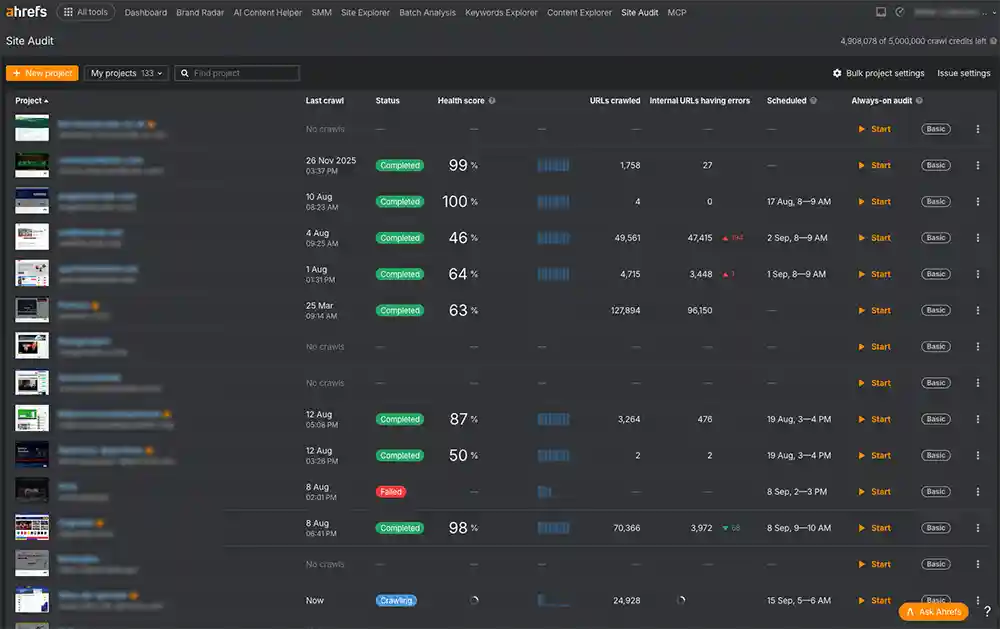Viewport: 1000px width, 629px height.
Task: Open Keywords Explorer
Action: [501, 13]
